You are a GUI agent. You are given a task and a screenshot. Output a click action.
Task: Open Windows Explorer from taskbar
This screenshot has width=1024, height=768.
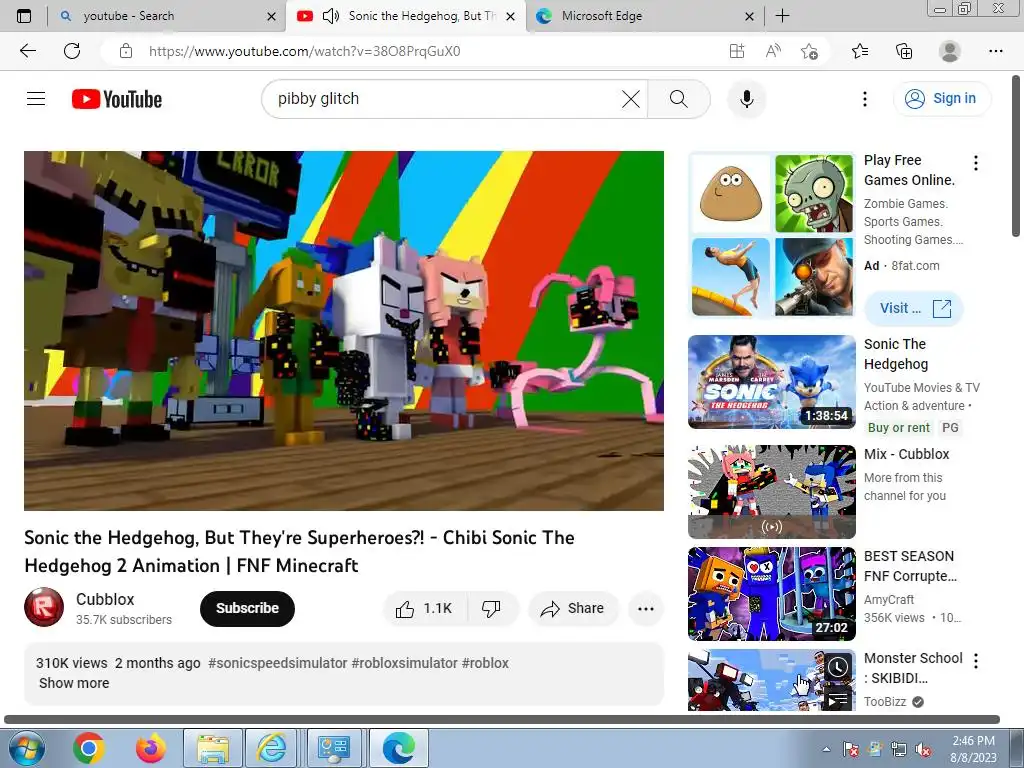pyautogui.click(x=213, y=748)
